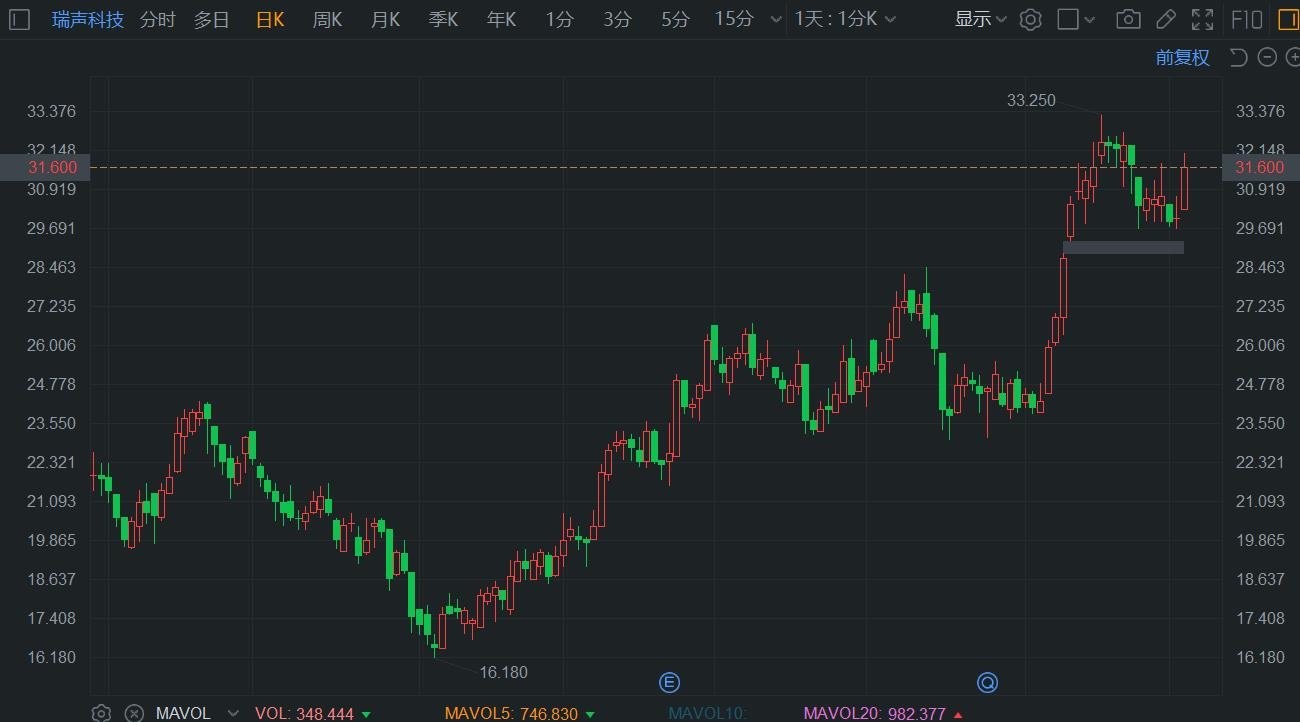Switch to 分时 intraday tab

(157, 19)
